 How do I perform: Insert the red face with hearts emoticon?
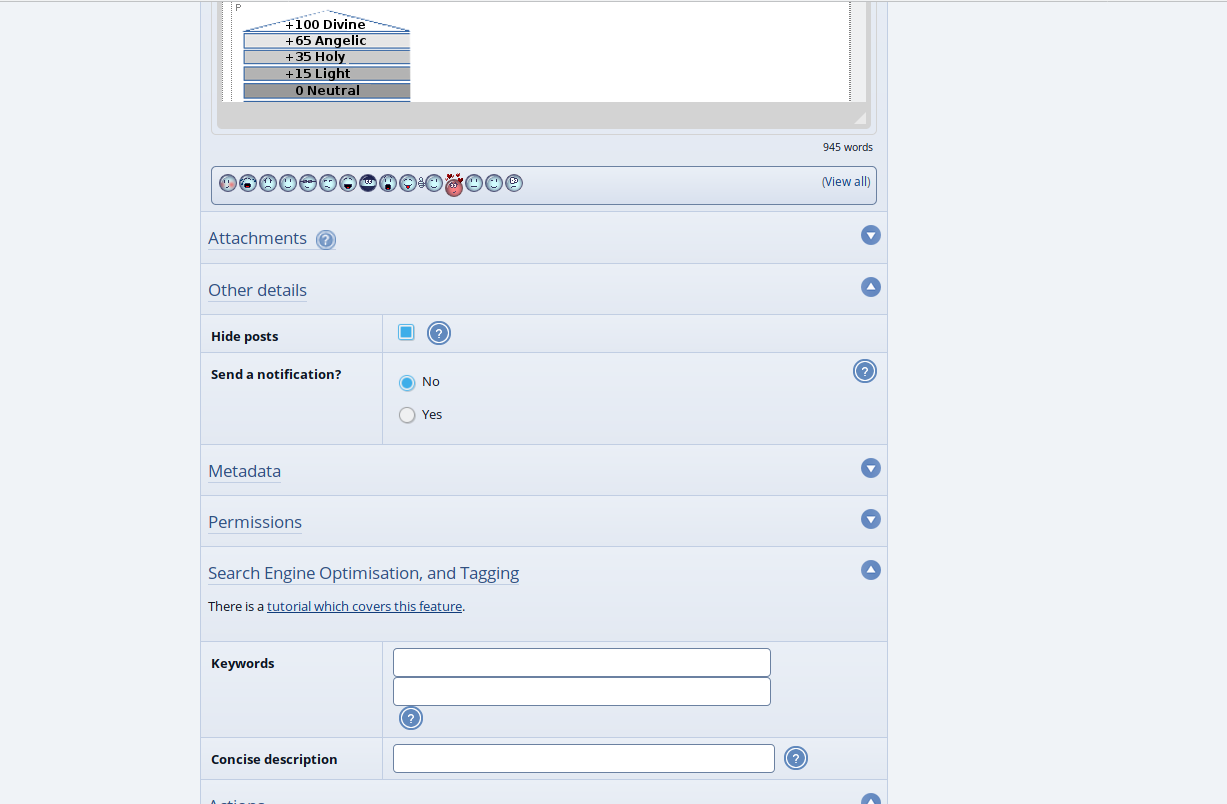point(454,184)
